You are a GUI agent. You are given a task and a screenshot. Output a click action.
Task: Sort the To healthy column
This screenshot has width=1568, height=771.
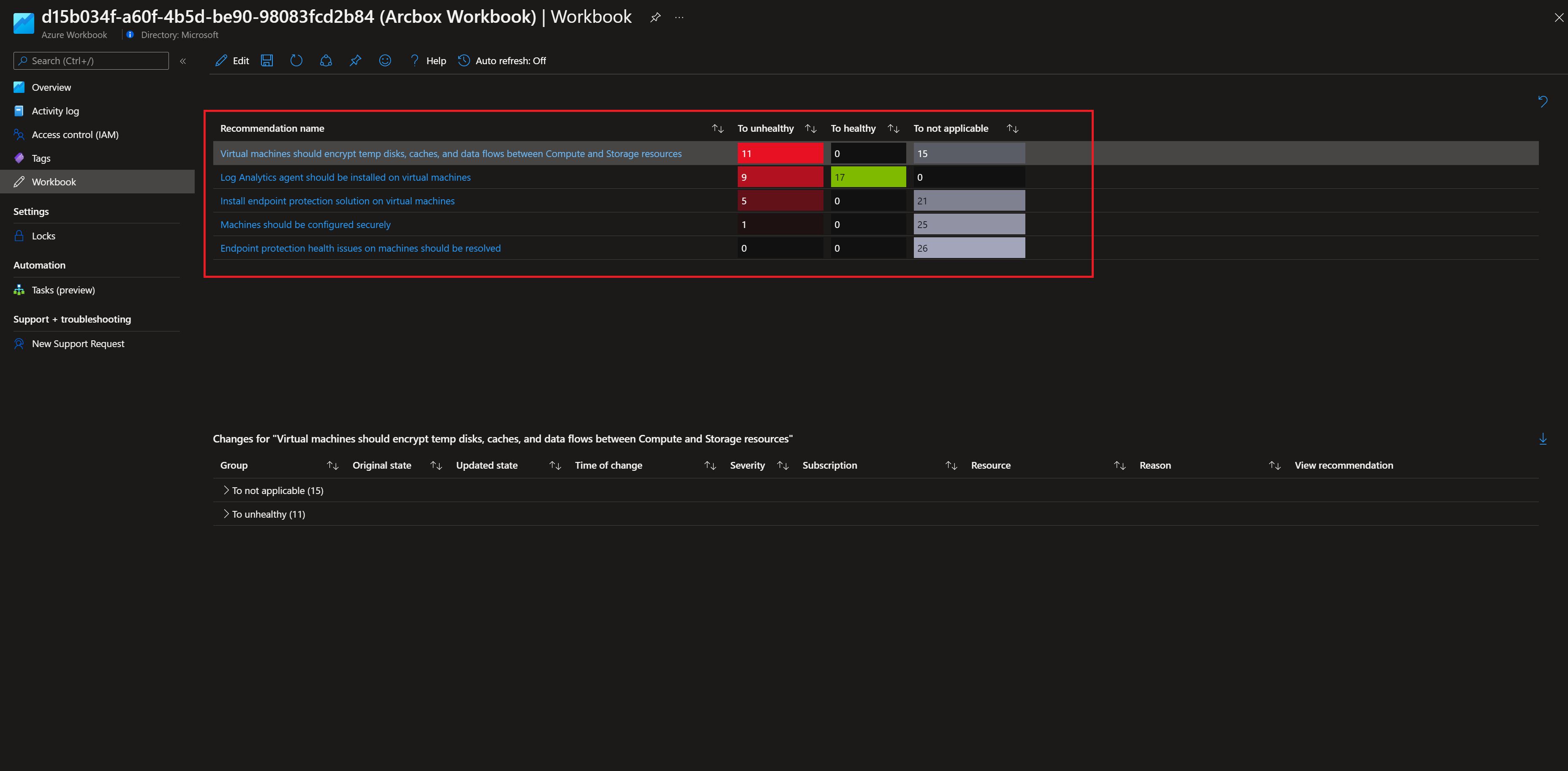coord(893,128)
